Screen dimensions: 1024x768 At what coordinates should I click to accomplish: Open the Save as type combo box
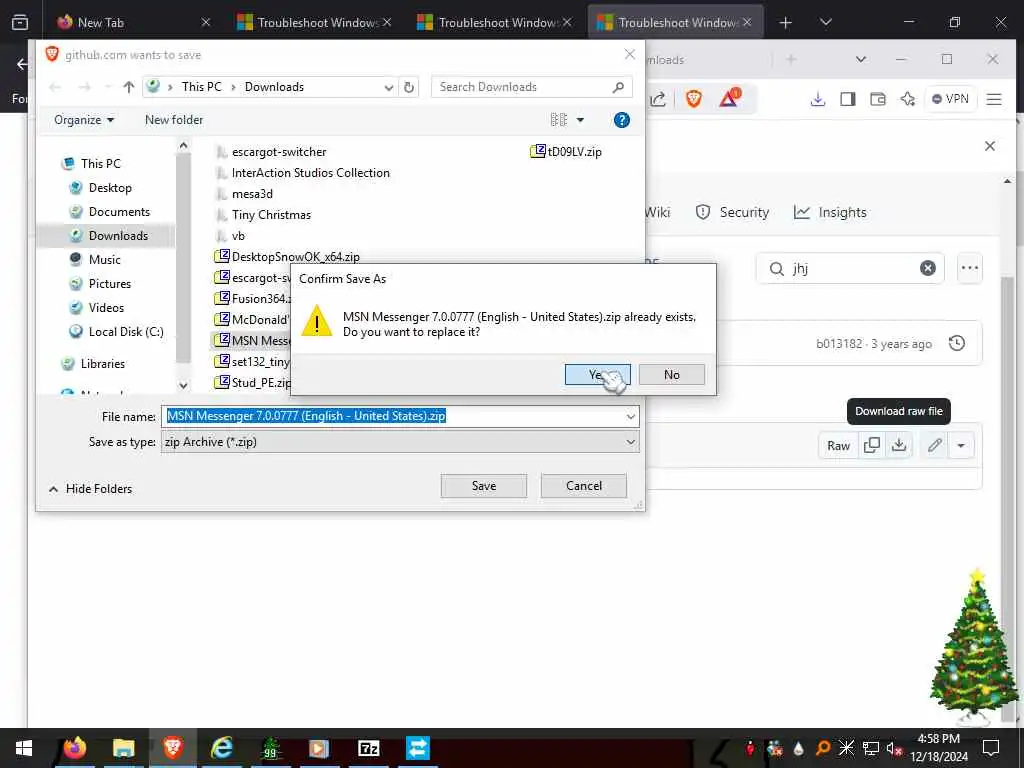400,442
